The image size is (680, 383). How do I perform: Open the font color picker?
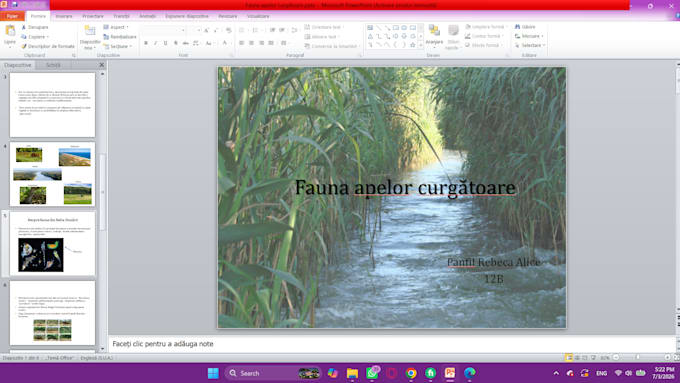pos(225,43)
